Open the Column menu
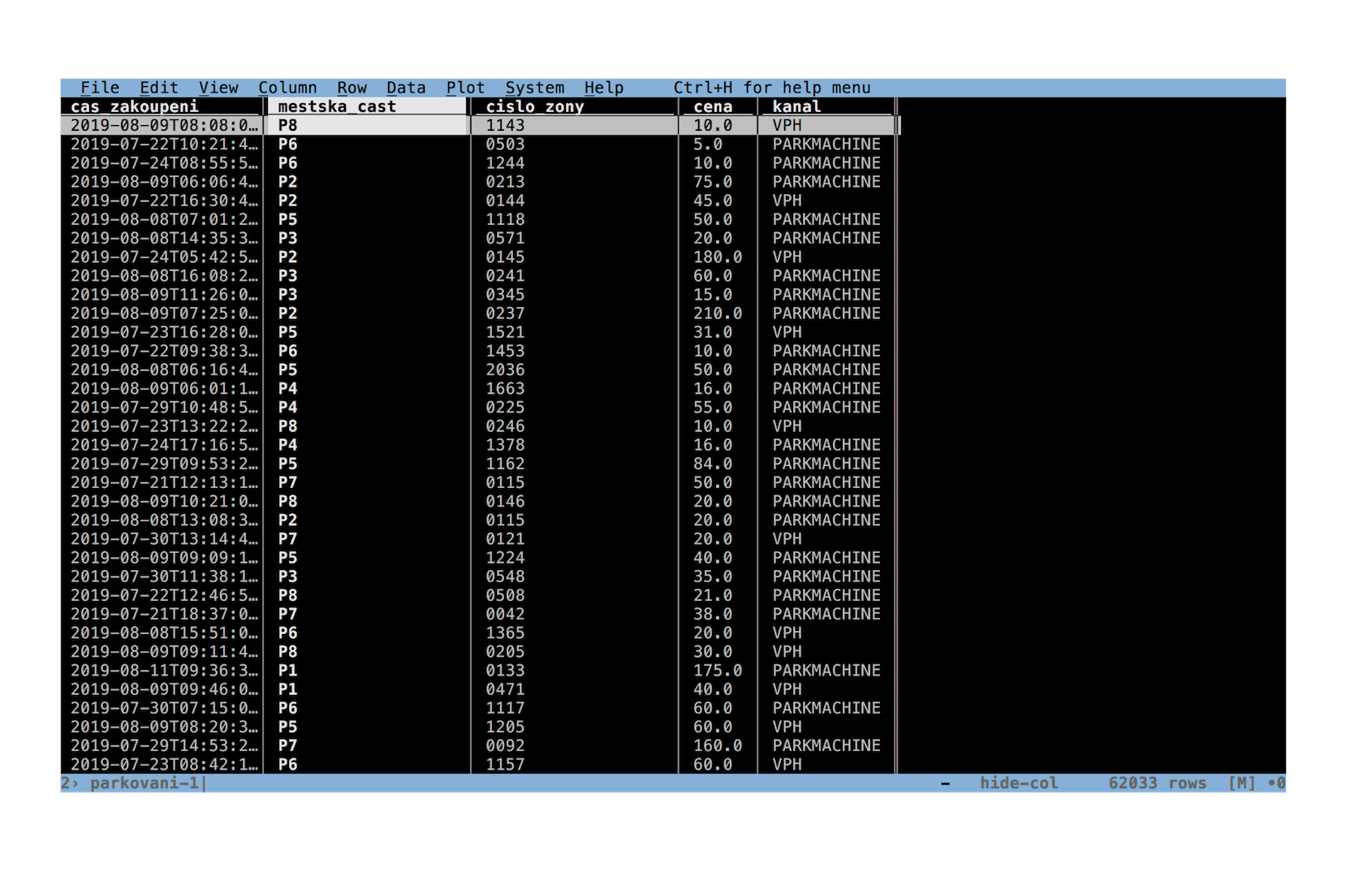The image size is (1372, 877). [x=287, y=88]
